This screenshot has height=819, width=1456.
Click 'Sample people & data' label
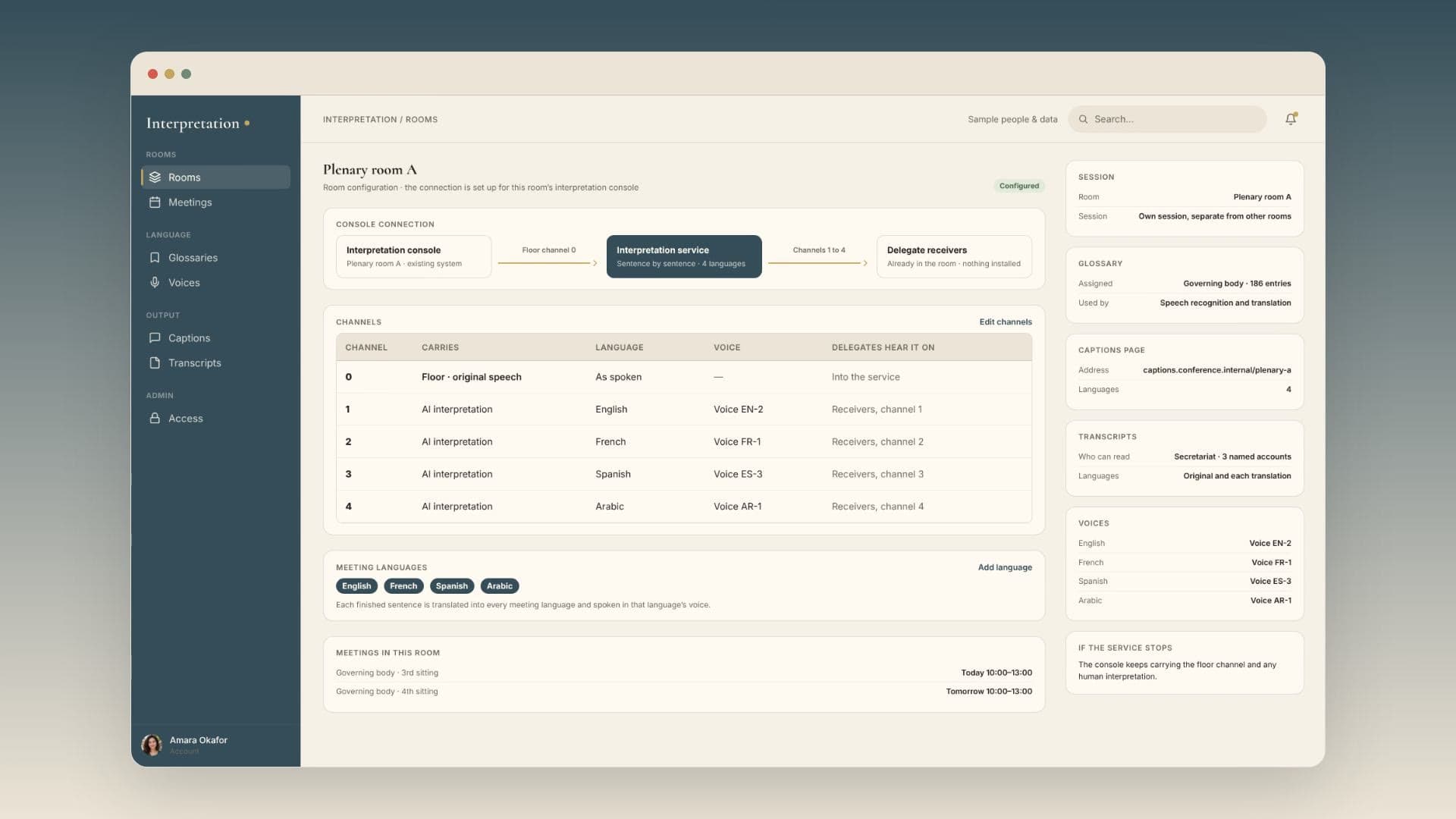tap(1012, 119)
